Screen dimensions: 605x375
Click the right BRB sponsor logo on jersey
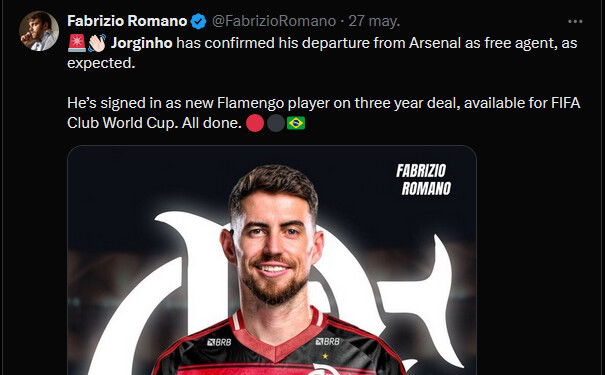(x=328, y=341)
